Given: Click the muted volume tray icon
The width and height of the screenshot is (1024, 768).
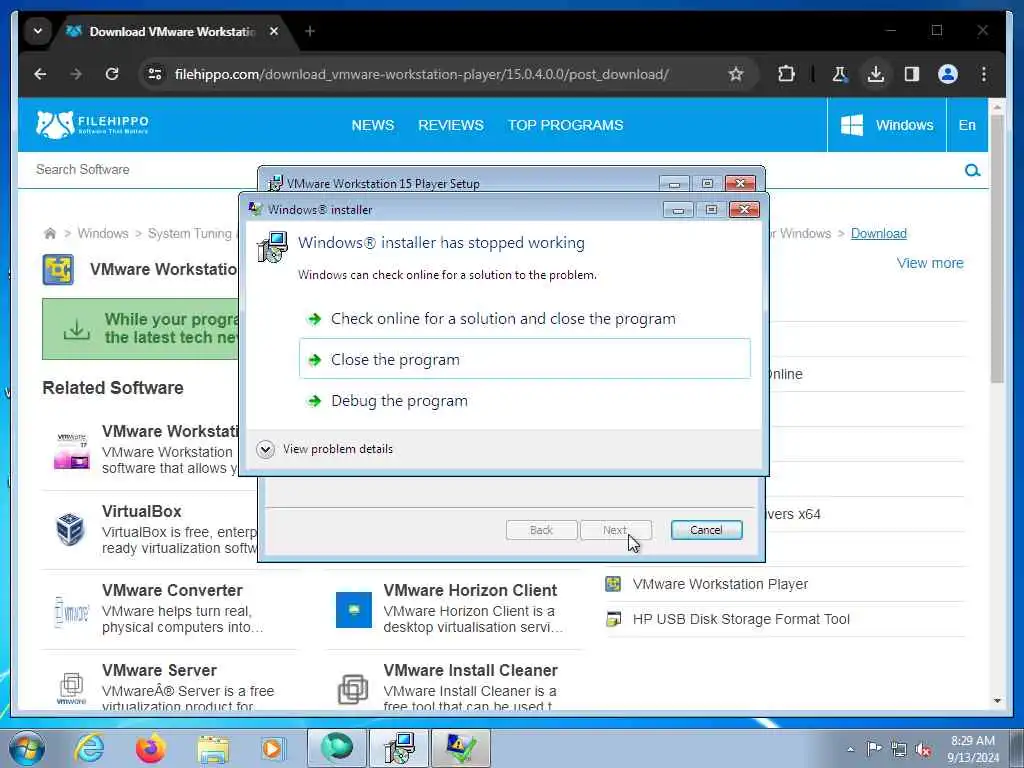Looking at the screenshot, I should coord(923,750).
